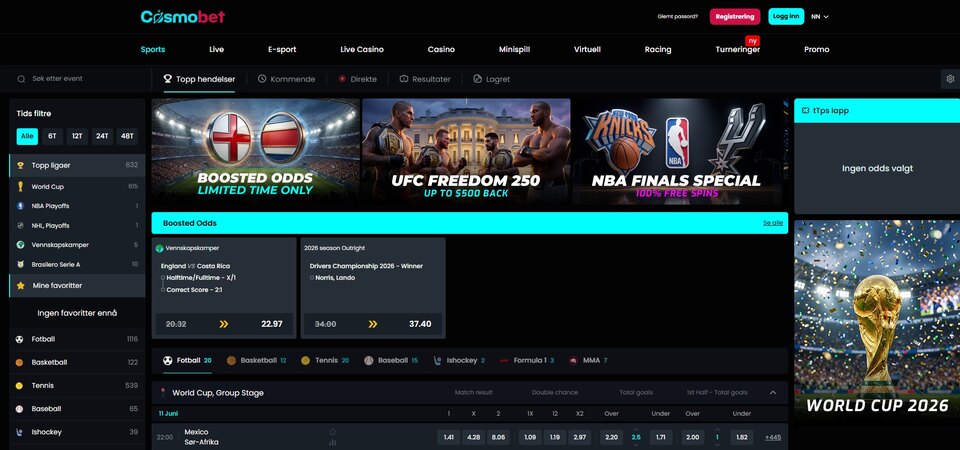Increase 1st half total goals line above 1
The width and height of the screenshot is (960, 450).
(717, 429)
